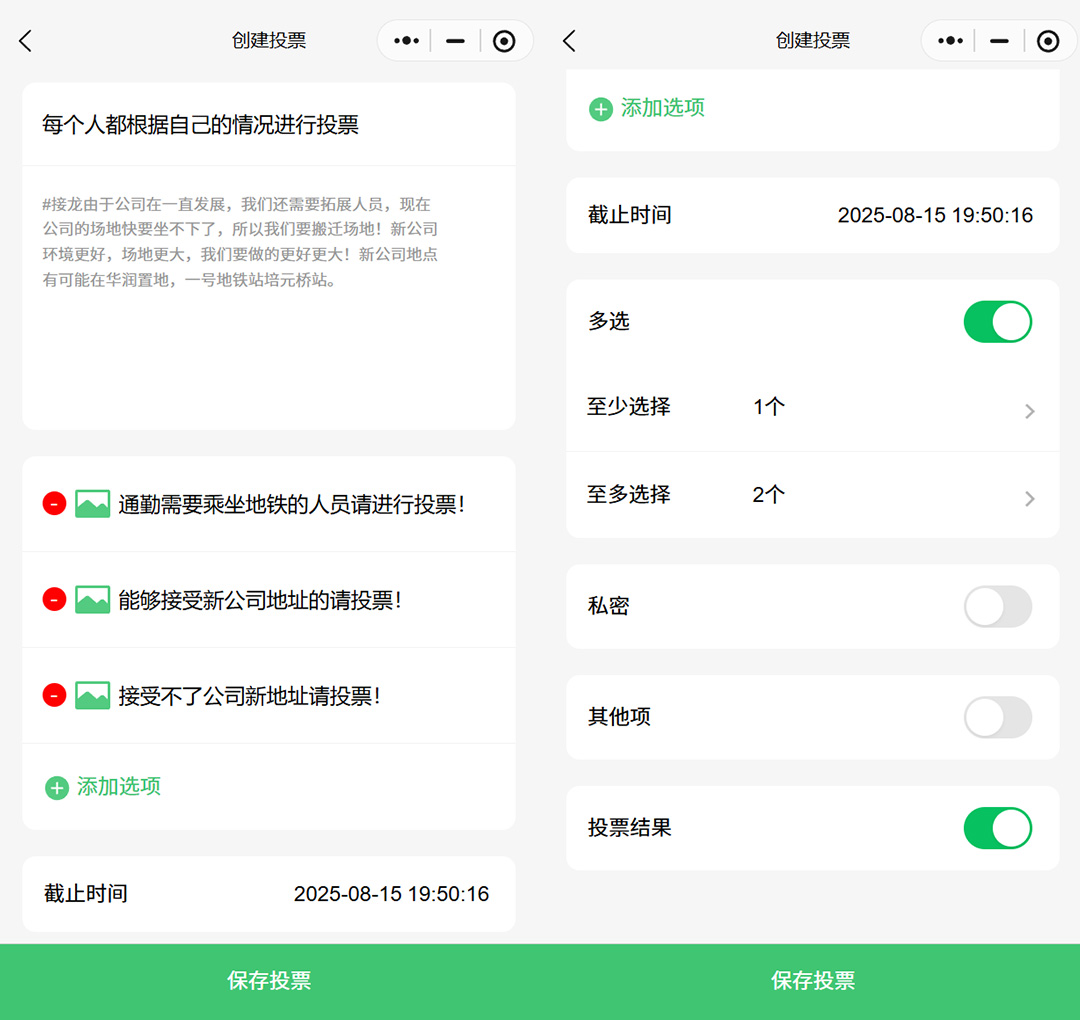
Task: Edit option text 通勤需要乘坐地铁的人员请进行投票
Action: tap(291, 504)
